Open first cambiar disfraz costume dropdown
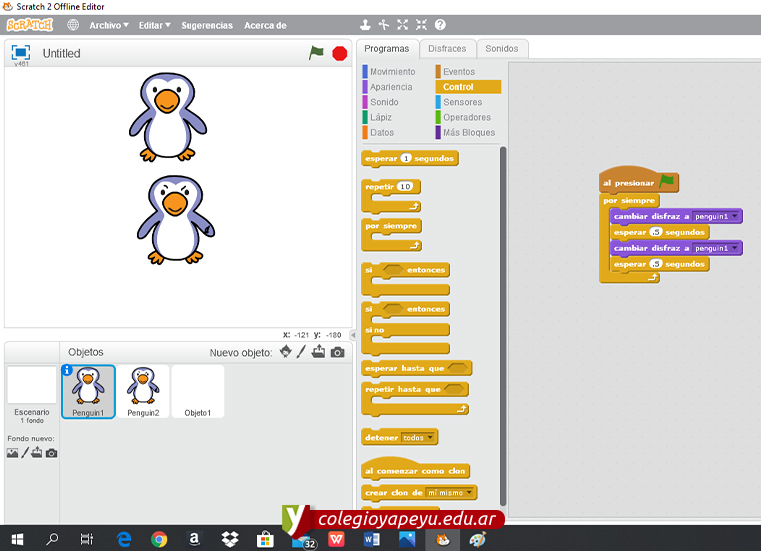Image resolution: width=761 pixels, height=551 pixels. (x=736, y=216)
